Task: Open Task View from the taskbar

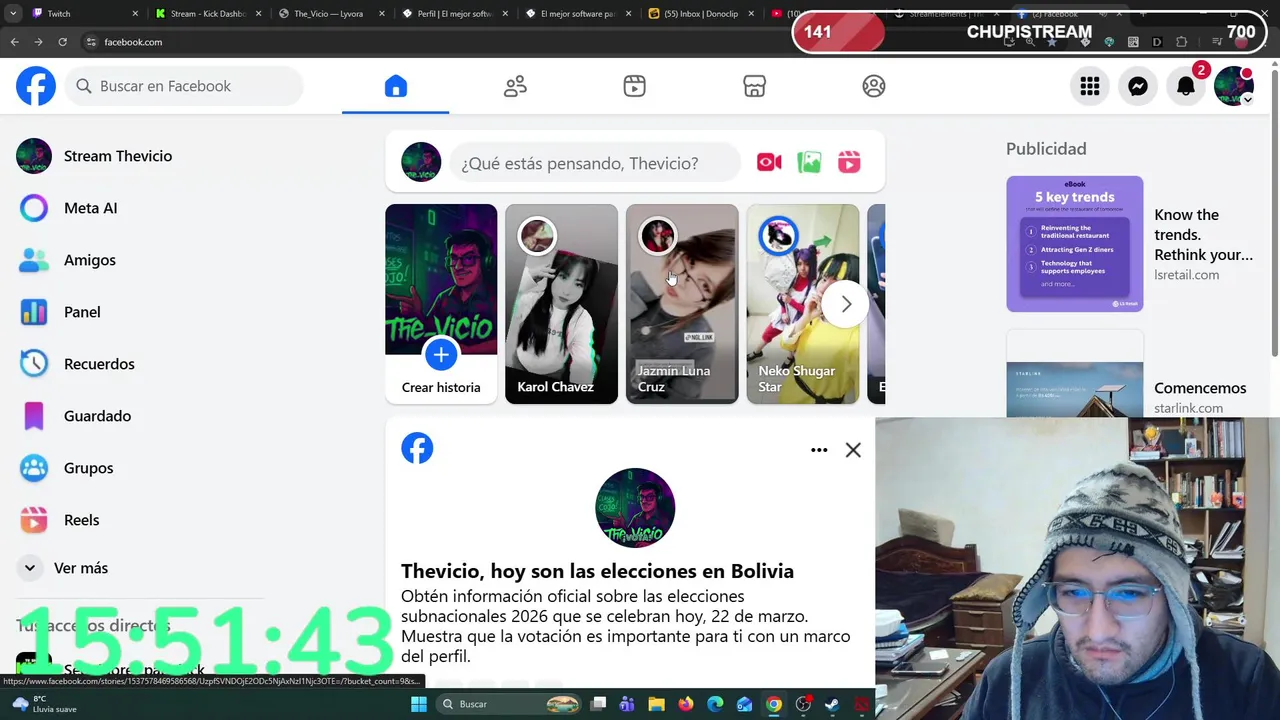Action: [x=598, y=704]
